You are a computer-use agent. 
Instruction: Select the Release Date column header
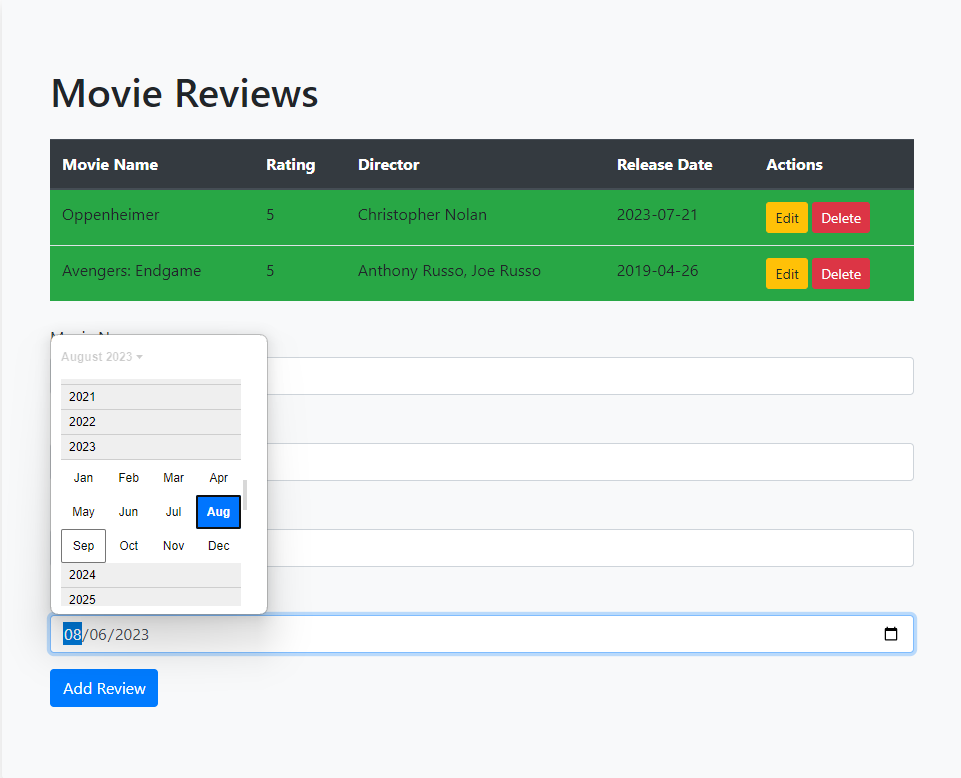(x=664, y=164)
